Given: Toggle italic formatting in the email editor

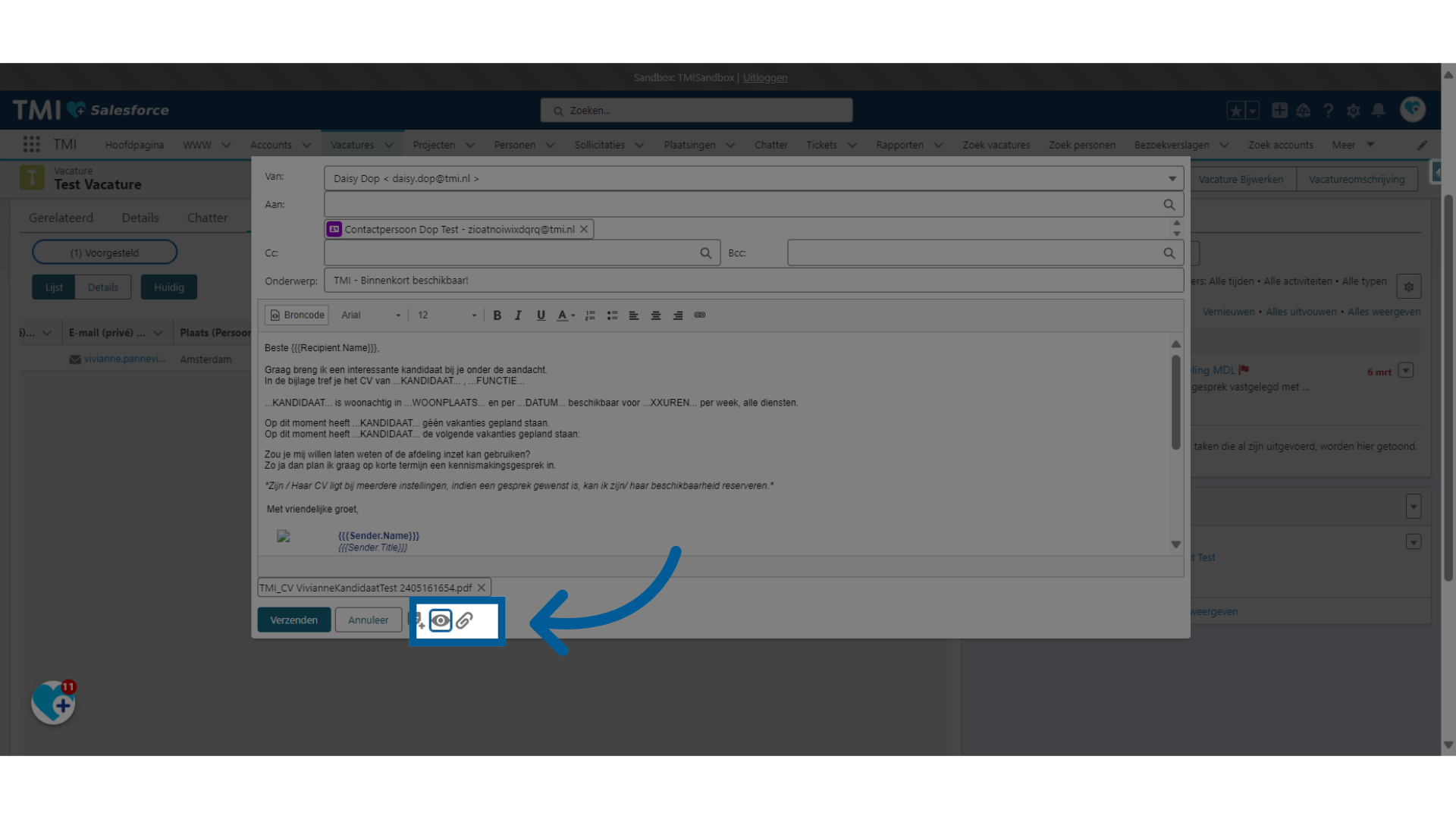Looking at the screenshot, I should click(519, 315).
